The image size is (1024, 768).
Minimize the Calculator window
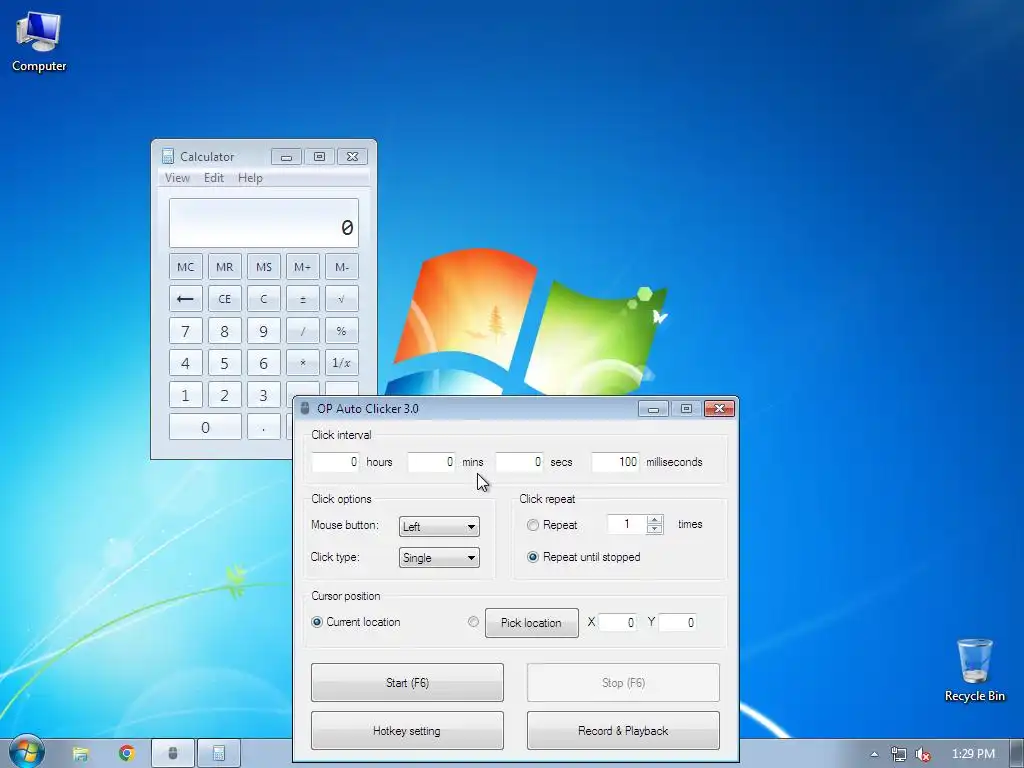tap(286, 157)
